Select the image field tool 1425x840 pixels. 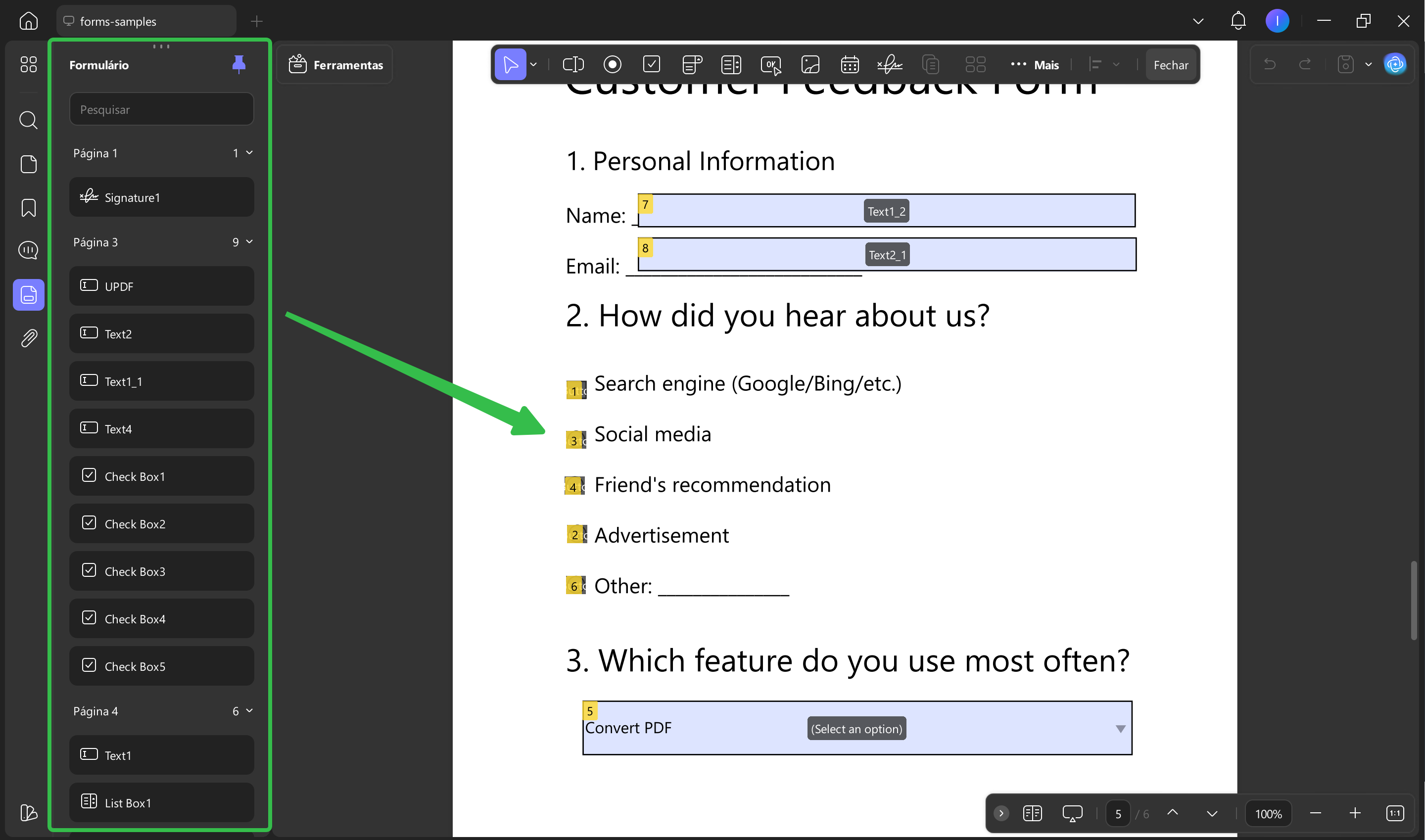coord(810,64)
